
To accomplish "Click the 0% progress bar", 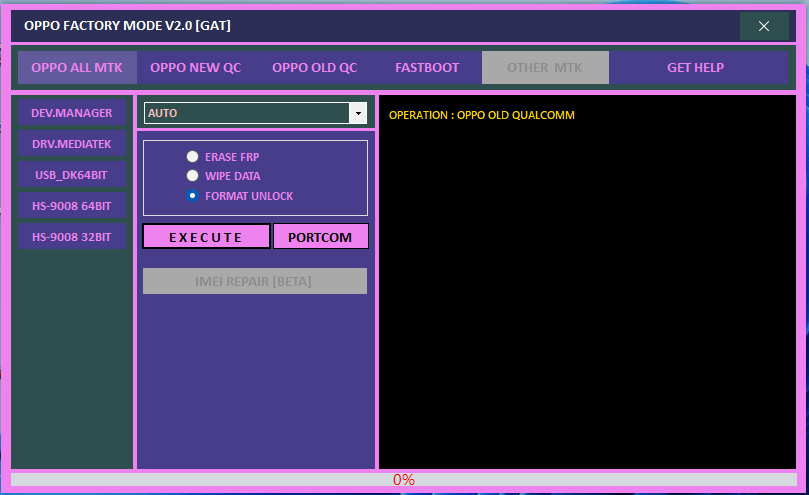I will pyautogui.click(x=404, y=480).
